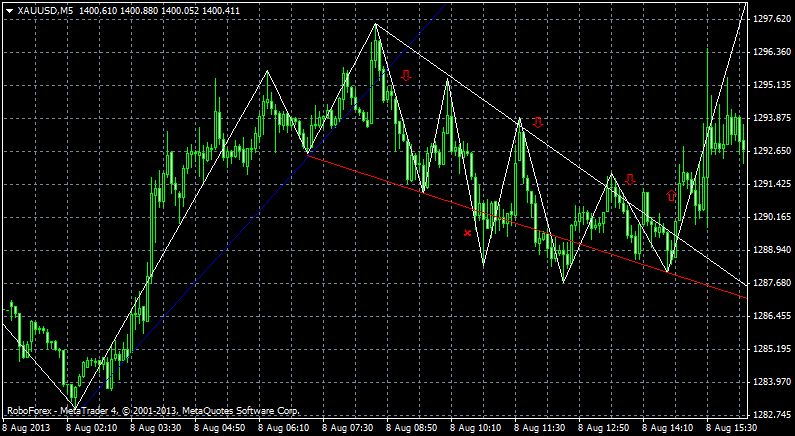Screen dimensions: 795x436
Task: Select the red descending support line
Action: [527, 227]
